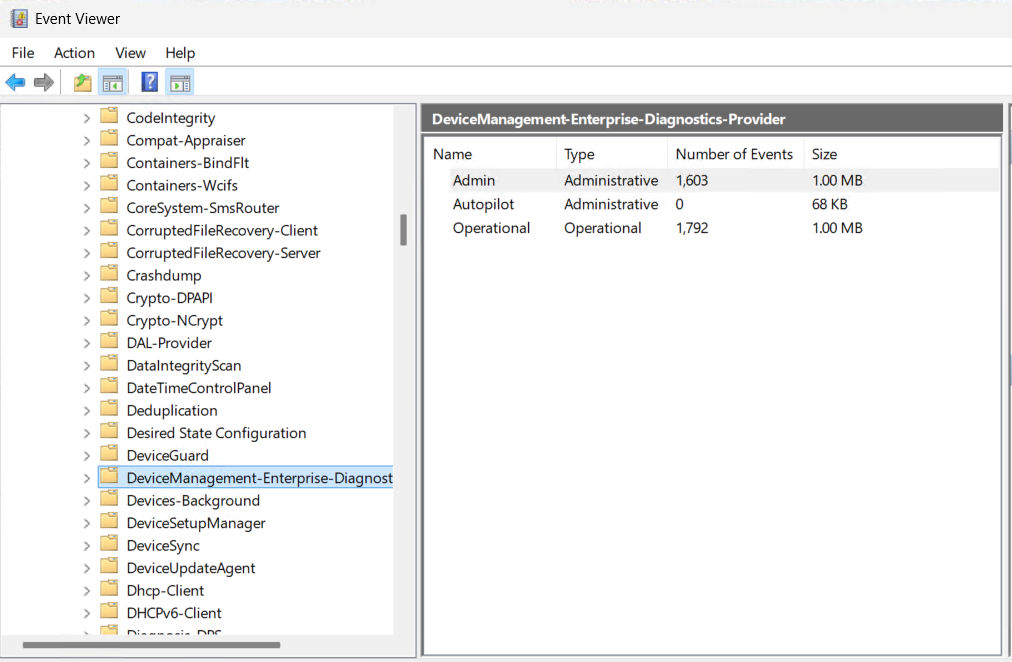The image size is (1012, 662).
Task: Open the File menu
Action: [23, 53]
